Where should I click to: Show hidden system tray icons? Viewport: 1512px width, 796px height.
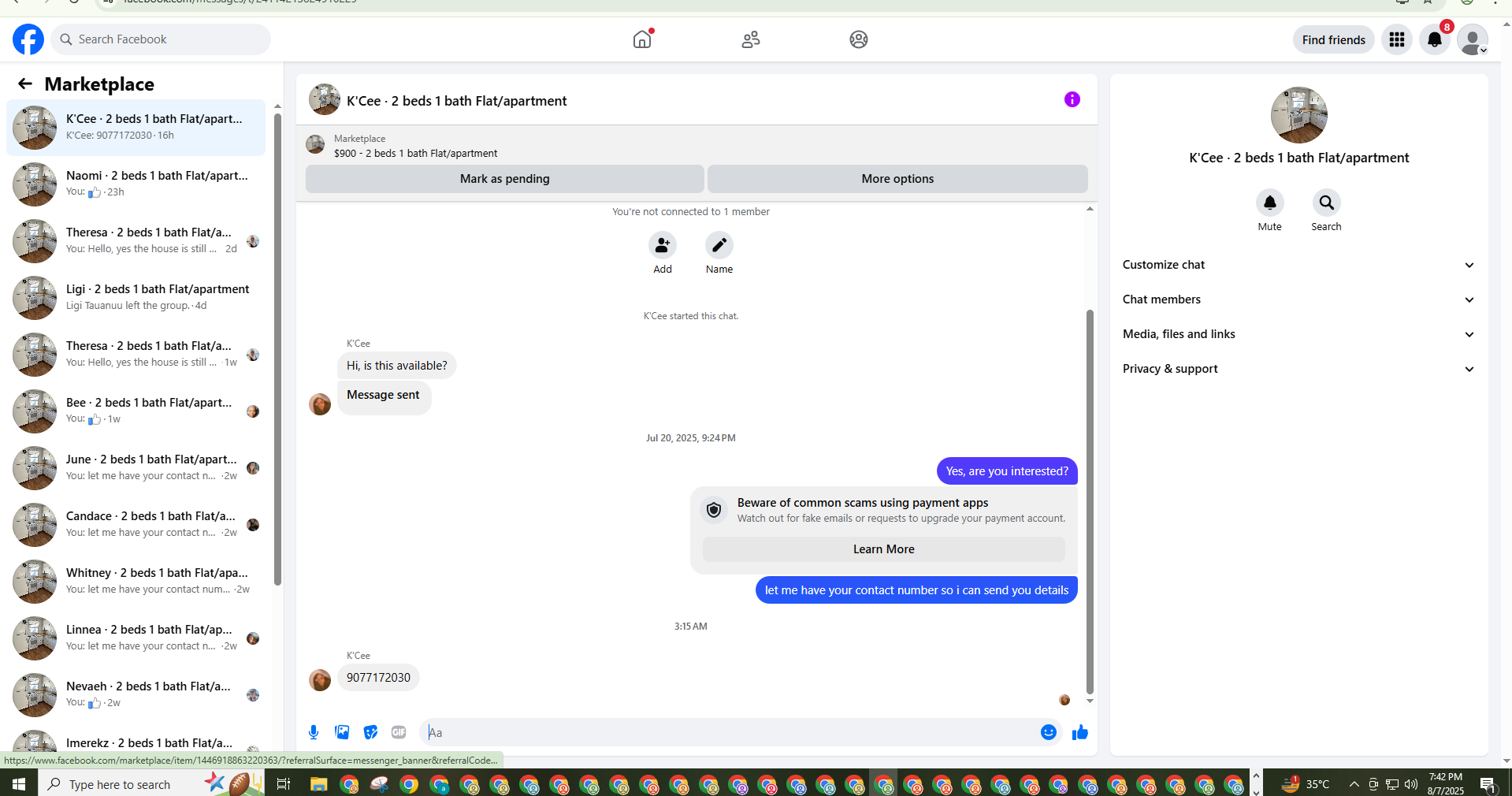click(x=1354, y=784)
